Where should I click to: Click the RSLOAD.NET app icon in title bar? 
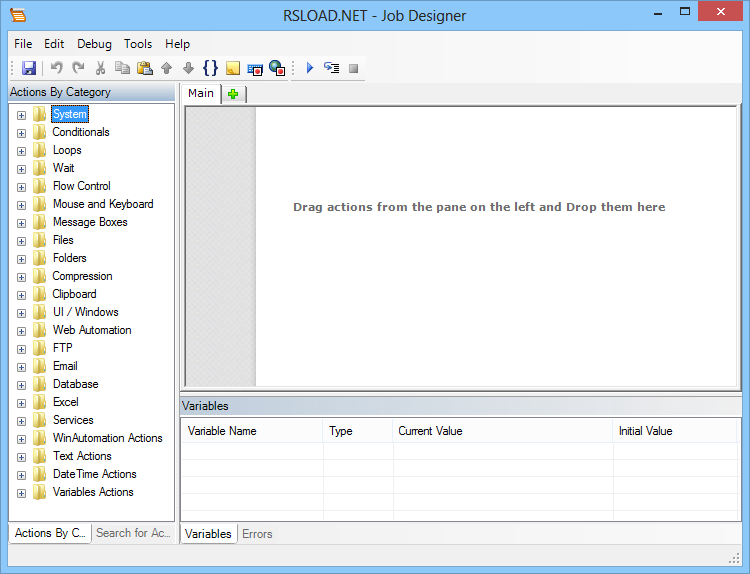pos(18,15)
